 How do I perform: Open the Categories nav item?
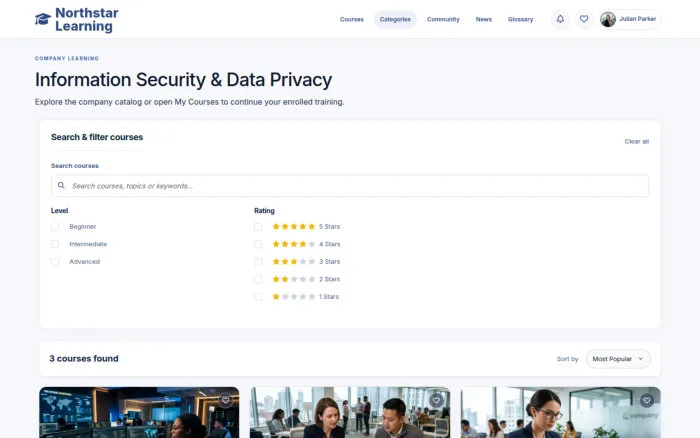click(395, 19)
